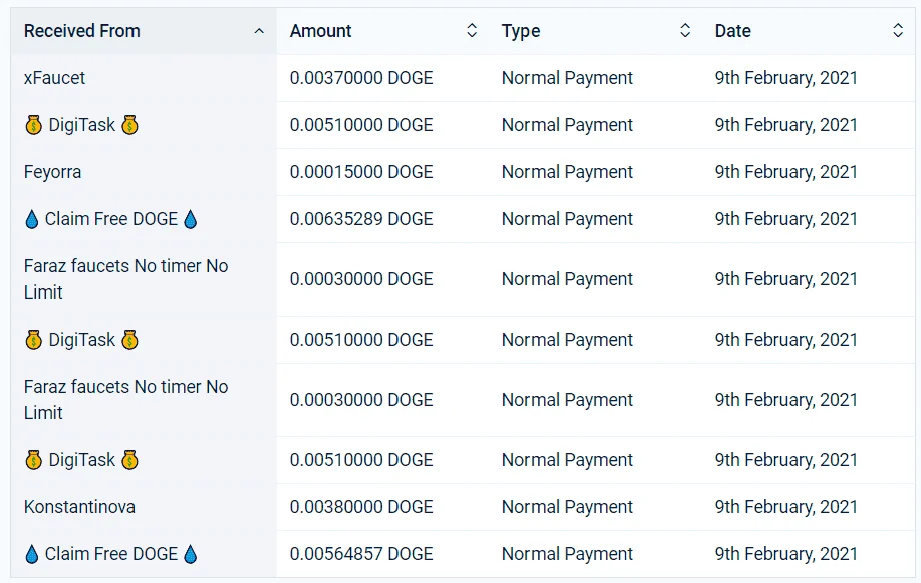Sort by the Amount header label
Viewport: 921px width, 583px height.
coord(320,31)
